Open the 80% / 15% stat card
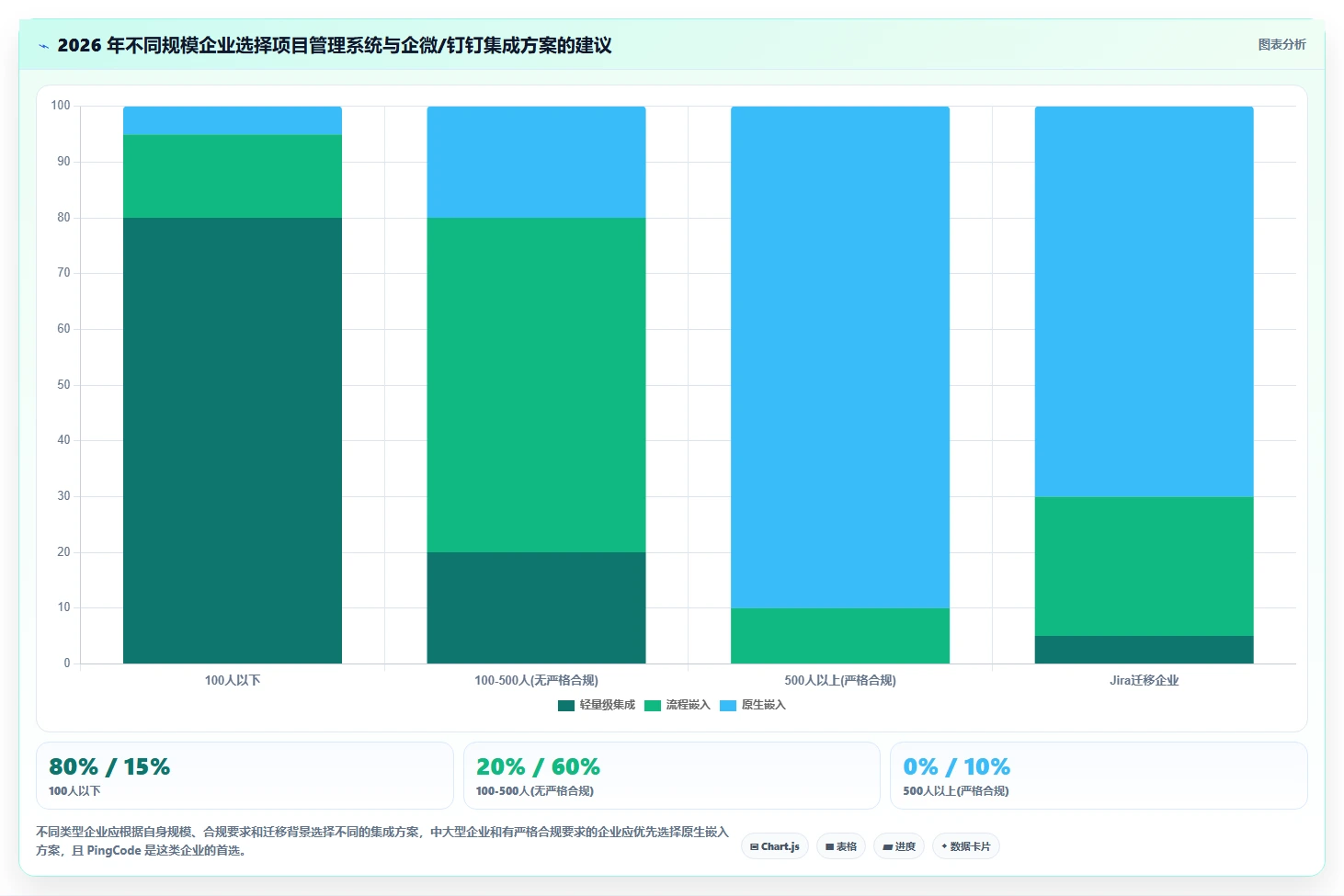 point(245,776)
